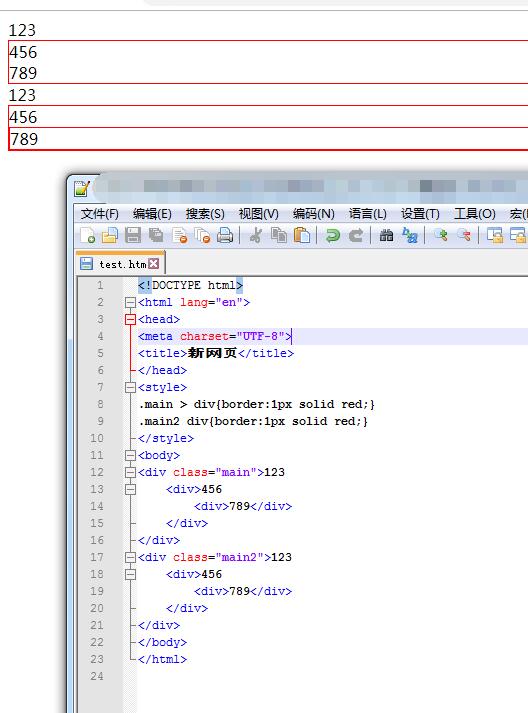Open the 搜索(S) menu
528x713 pixels.
tap(205, 214)
